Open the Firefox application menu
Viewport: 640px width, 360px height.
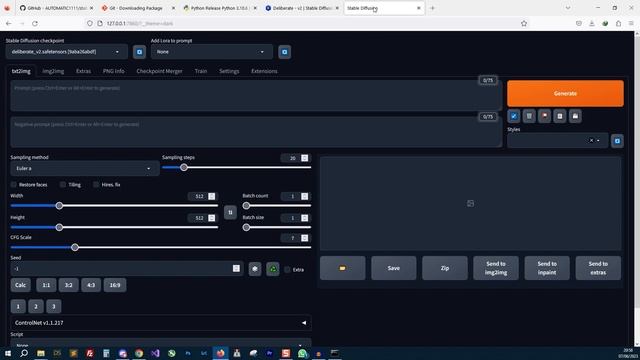(631, 23)
